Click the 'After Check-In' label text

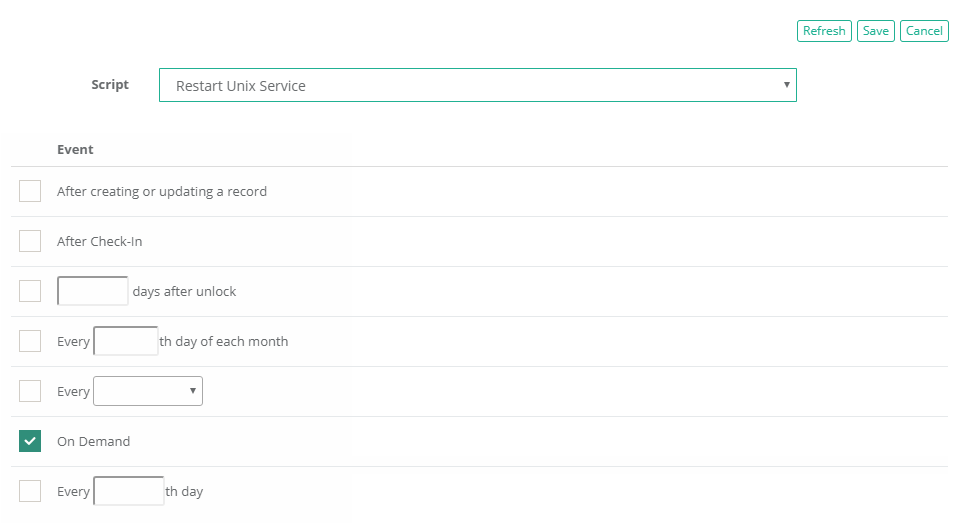[99, 241]
